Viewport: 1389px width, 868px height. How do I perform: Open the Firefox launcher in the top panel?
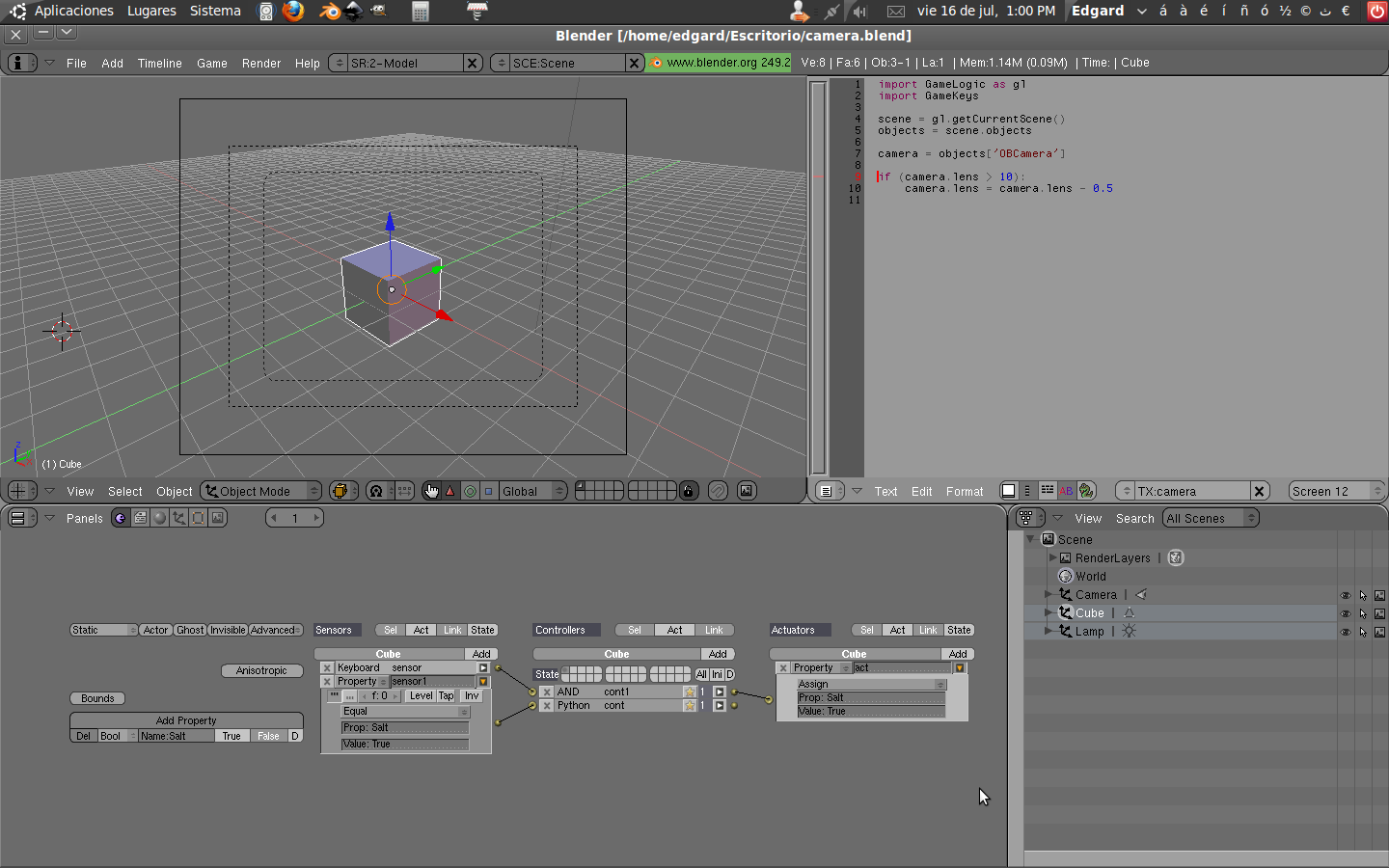[x=293, y=11]
